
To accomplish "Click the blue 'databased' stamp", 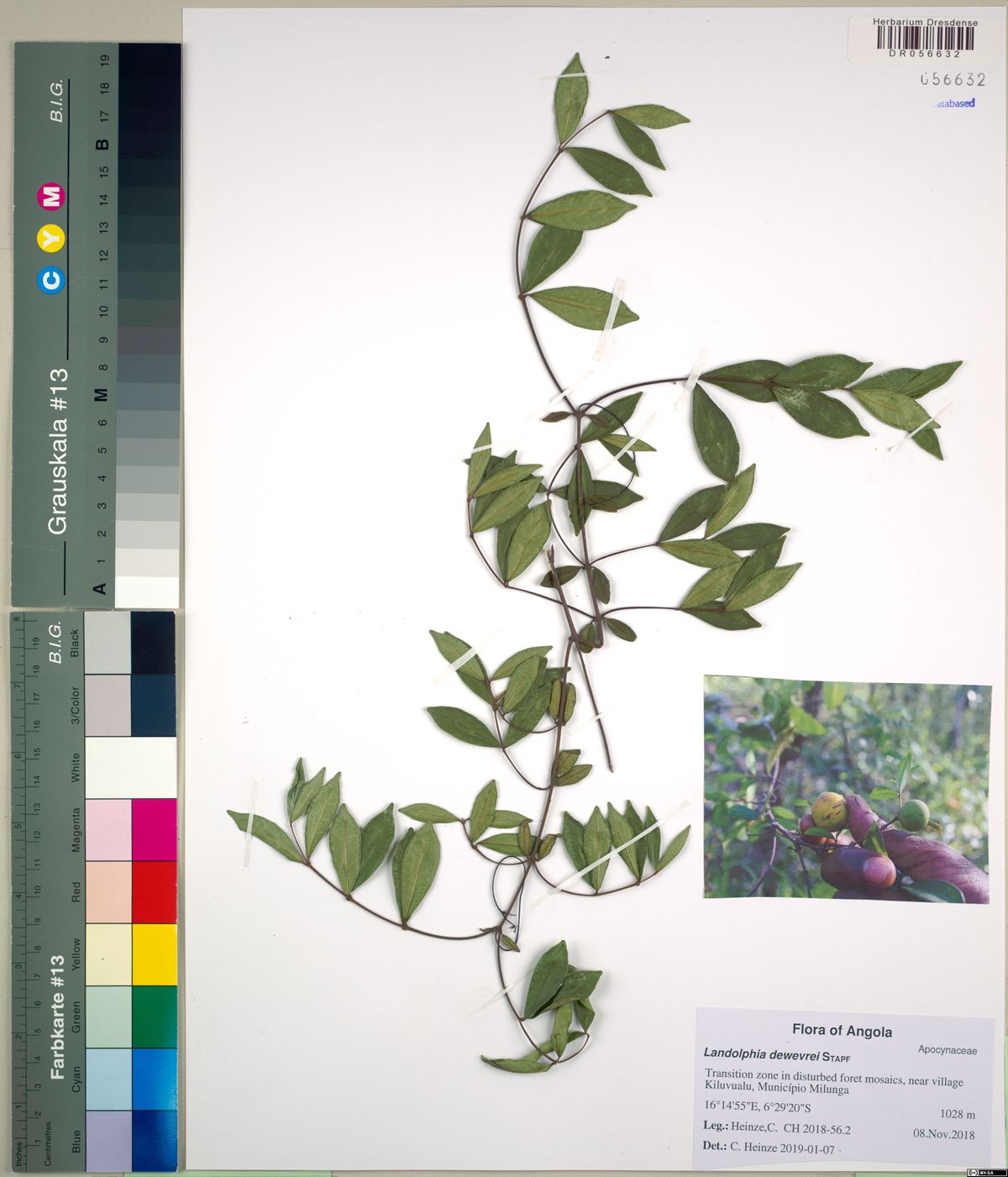I will click(x=955, y=103).
